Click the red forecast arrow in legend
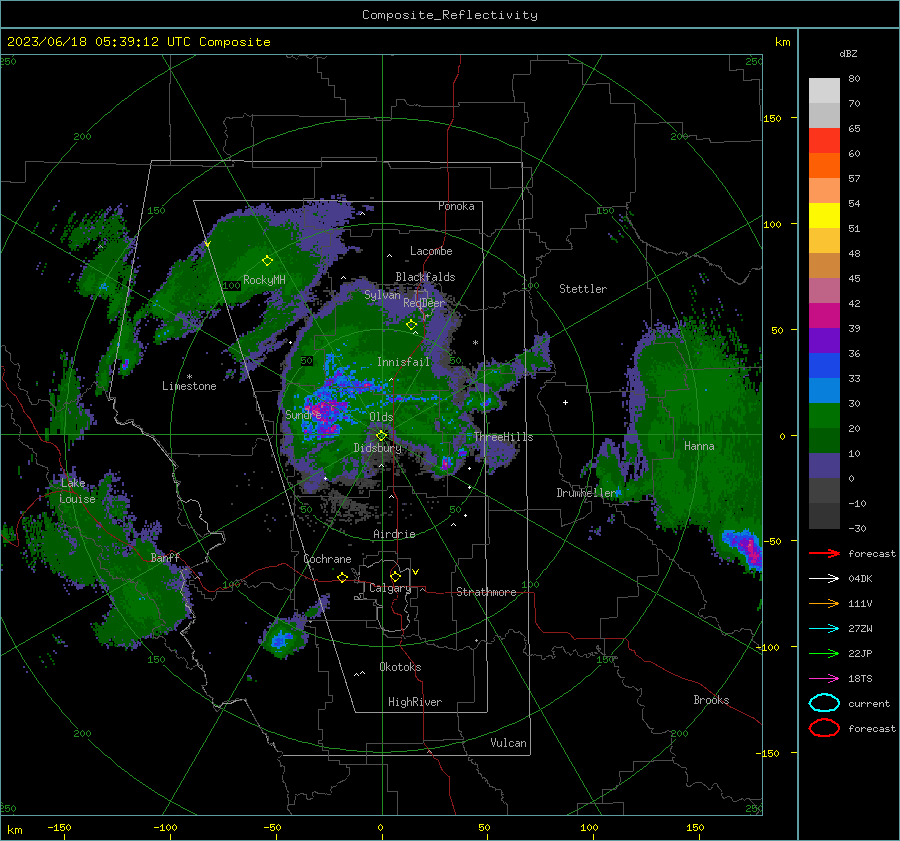The width and height of the screenshot is (900, 841). pos(824,553)
